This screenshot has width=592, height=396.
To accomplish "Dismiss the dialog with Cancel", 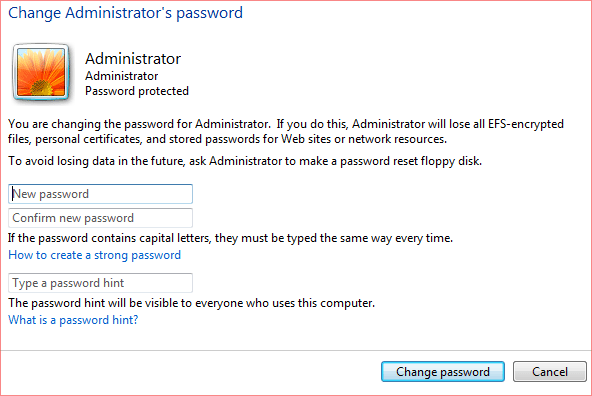I will (550, 372).
